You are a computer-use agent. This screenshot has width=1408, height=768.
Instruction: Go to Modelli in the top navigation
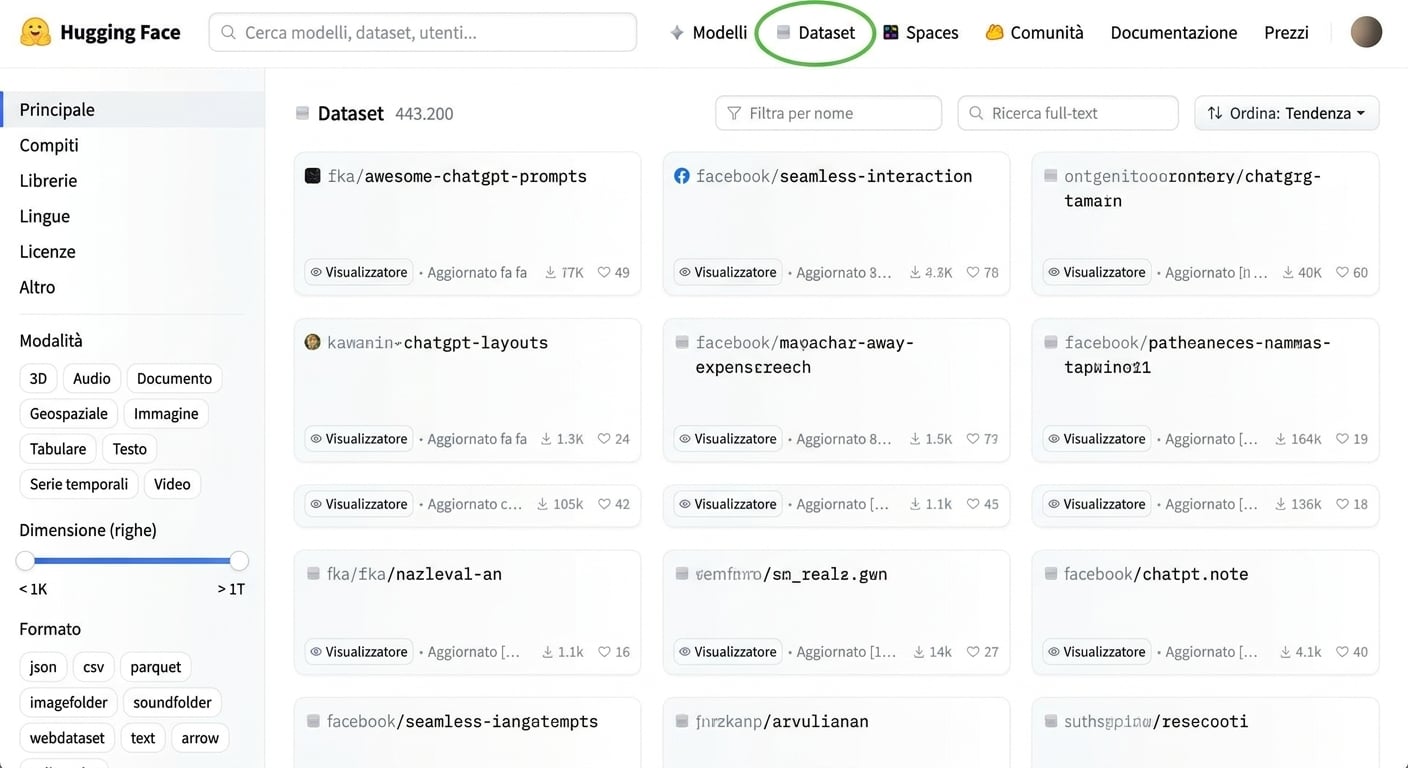coord(708,33)
